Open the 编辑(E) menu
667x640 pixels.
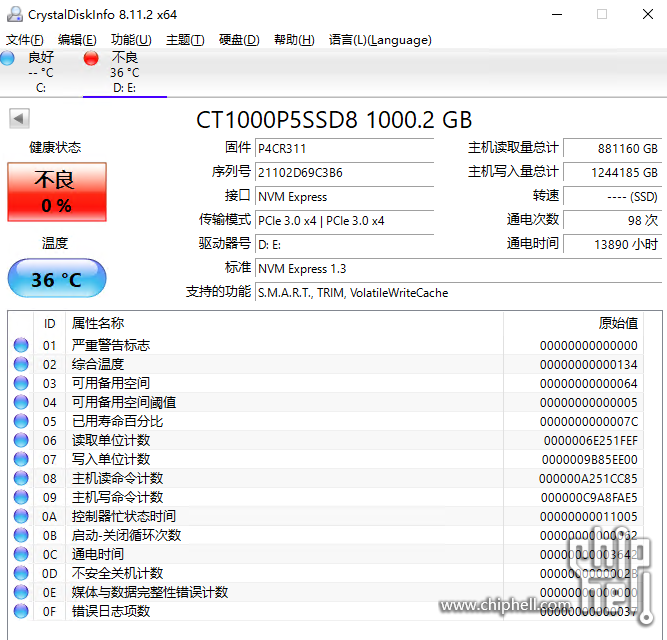tap(77, 40)
